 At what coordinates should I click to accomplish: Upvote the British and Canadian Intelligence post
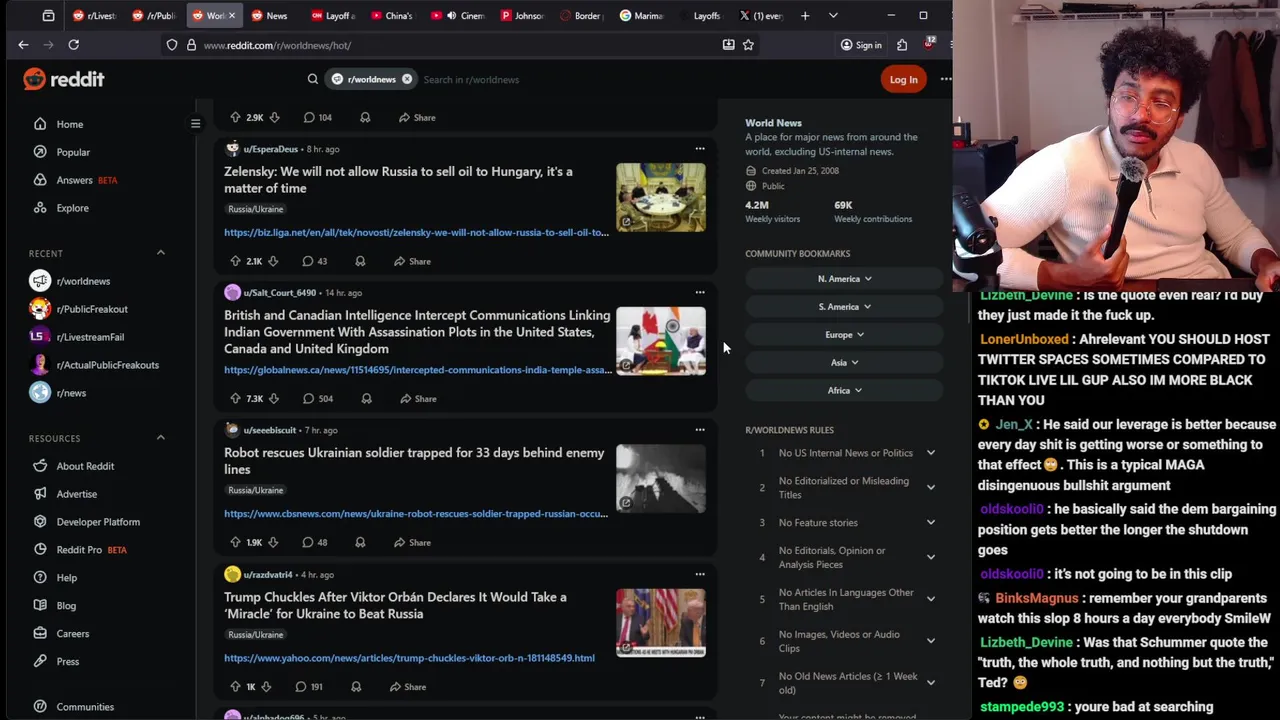click(x=235, y=398)
